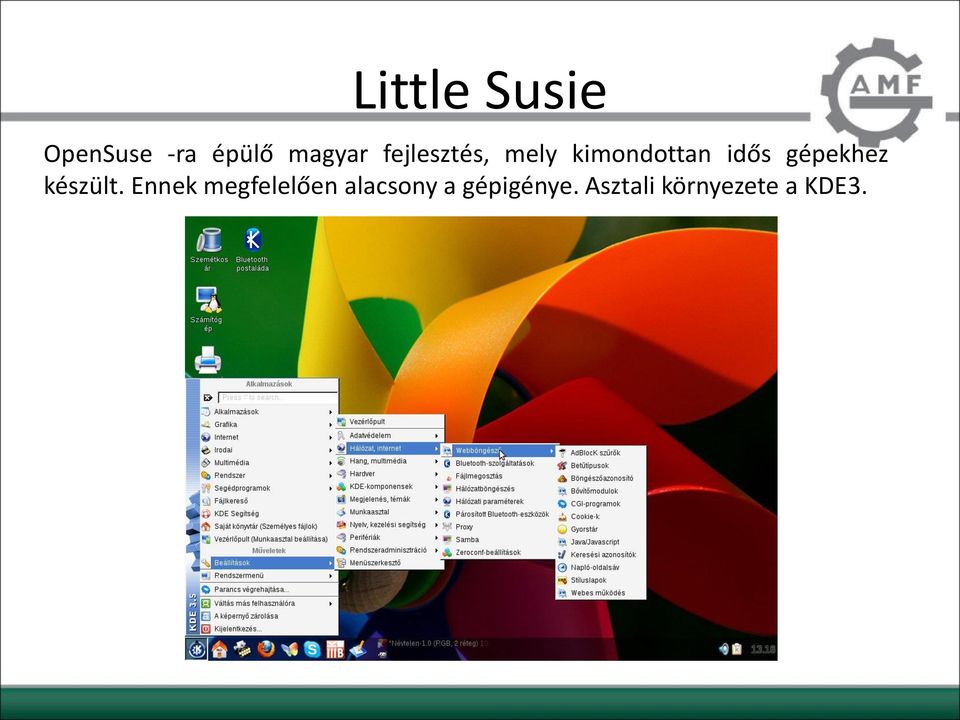
Task: Open KDE Segítség from the main menu
Action: click(269, 514)
